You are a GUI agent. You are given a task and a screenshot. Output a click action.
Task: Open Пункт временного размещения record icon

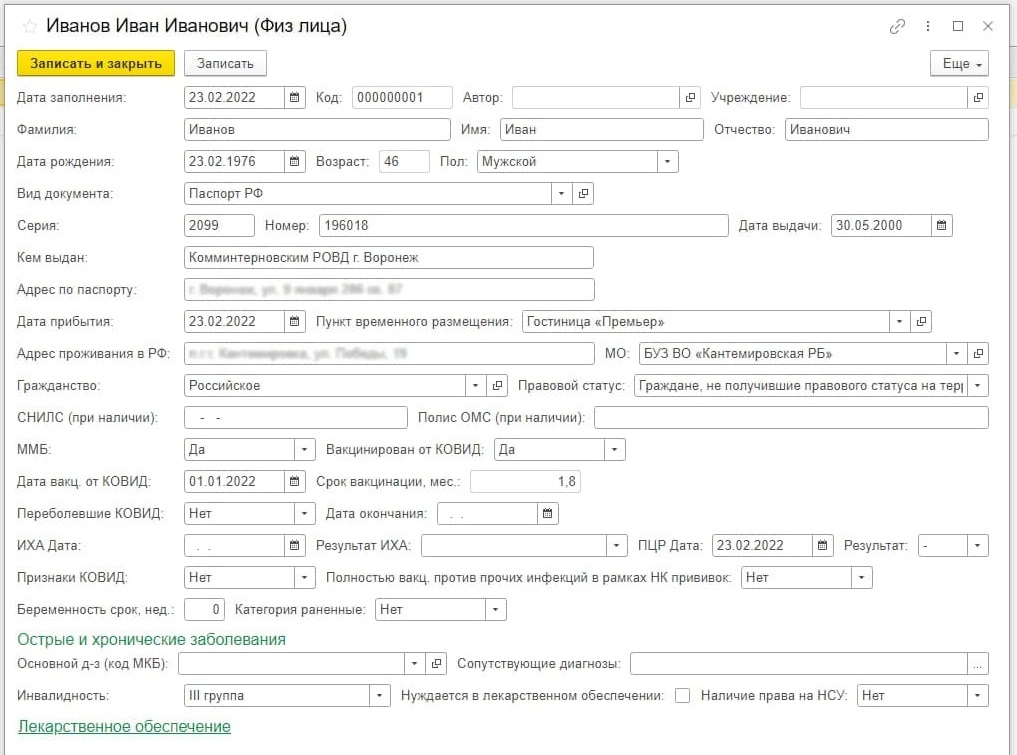(x=921, y=321)
